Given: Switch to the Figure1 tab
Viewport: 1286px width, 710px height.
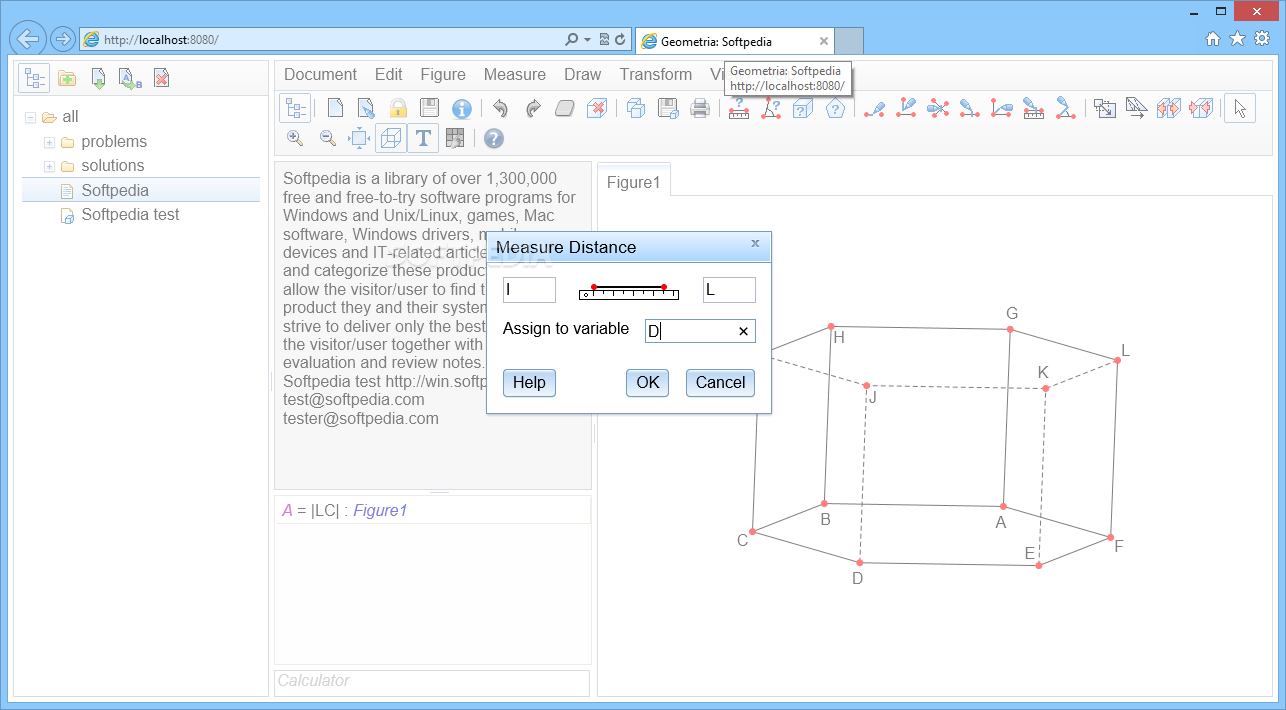Looking at the screenshot, I should 634,182.
